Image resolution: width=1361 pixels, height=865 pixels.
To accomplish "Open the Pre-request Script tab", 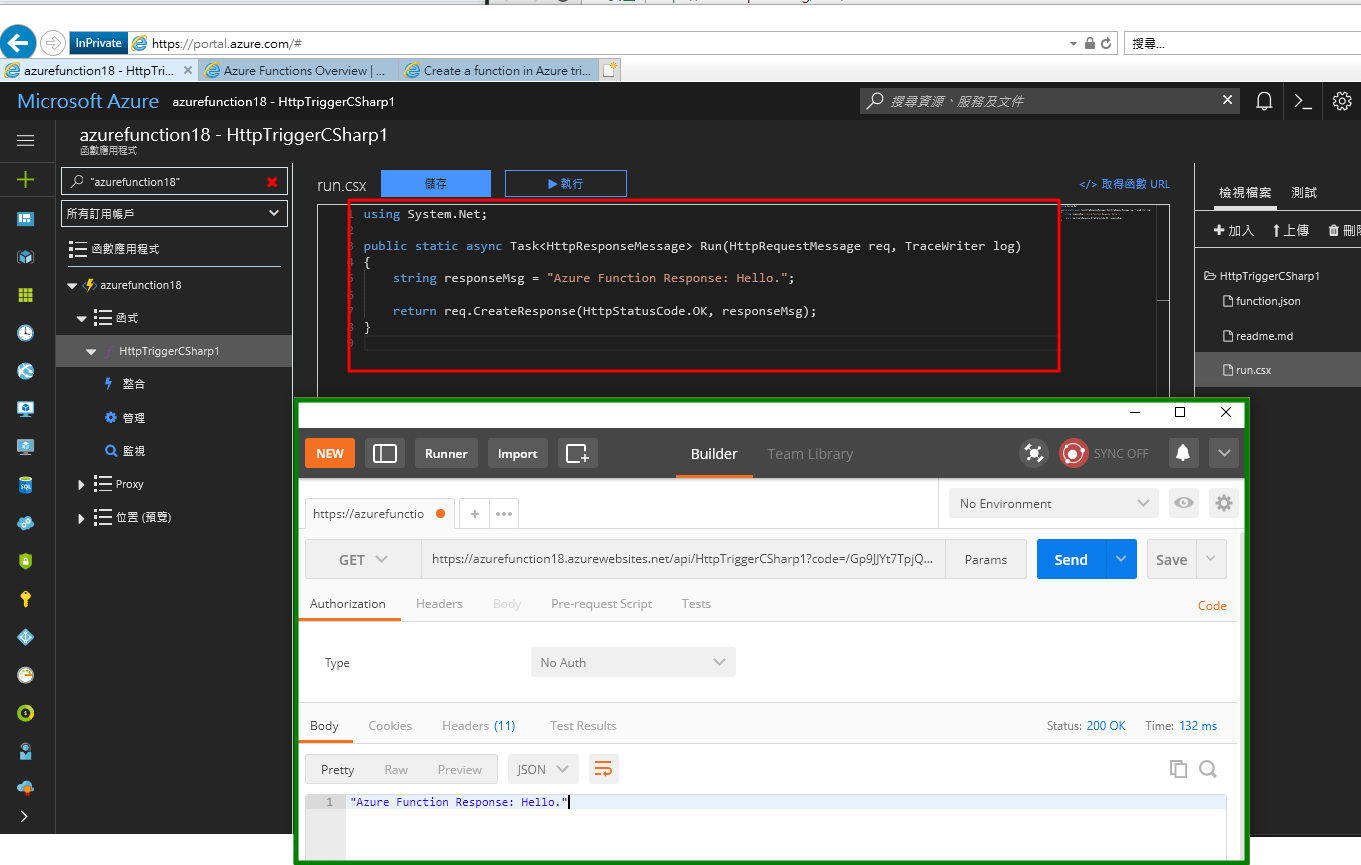I will click(x=601, y=604).
